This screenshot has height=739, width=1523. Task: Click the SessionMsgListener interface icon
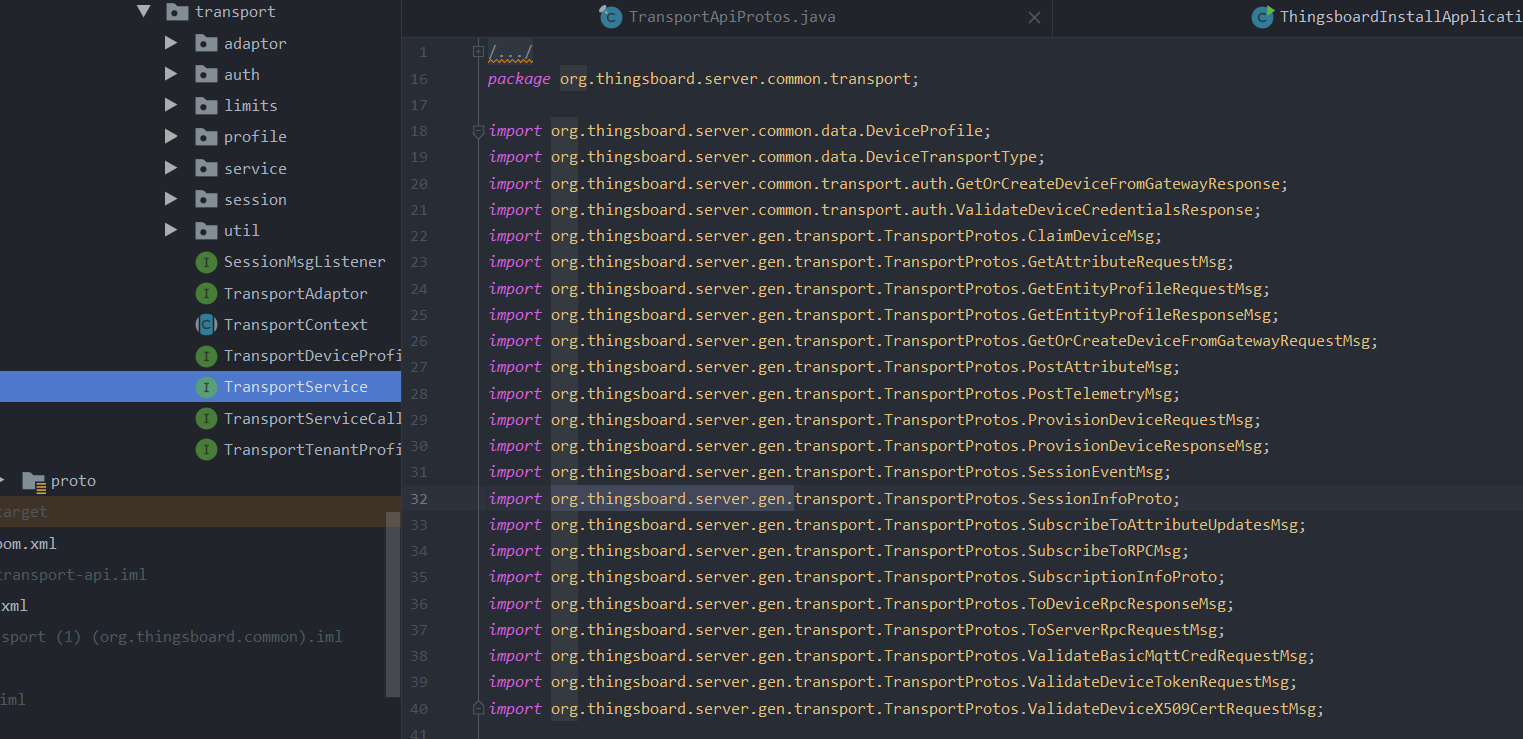(206, 262)
